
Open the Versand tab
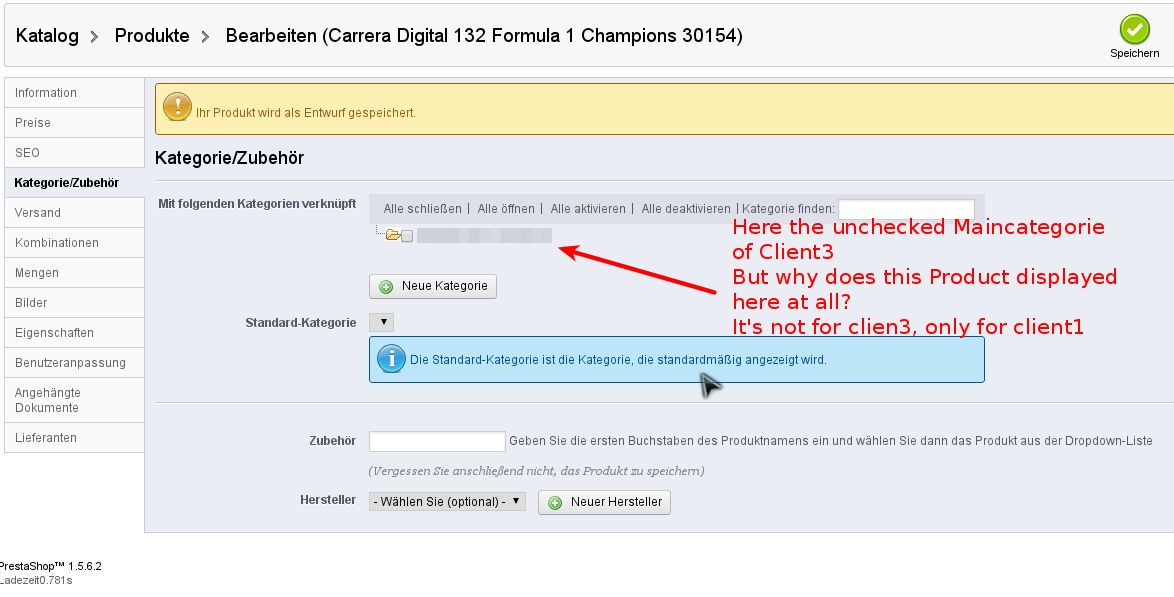coord(74,213)
